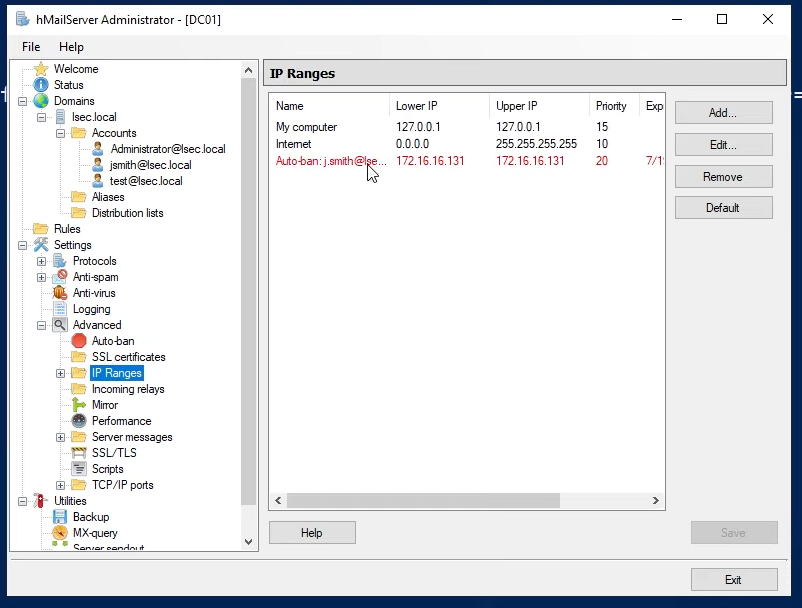Collapse the Settings tree node
This screenshot has height=608, width=802.
pos(23,245)
